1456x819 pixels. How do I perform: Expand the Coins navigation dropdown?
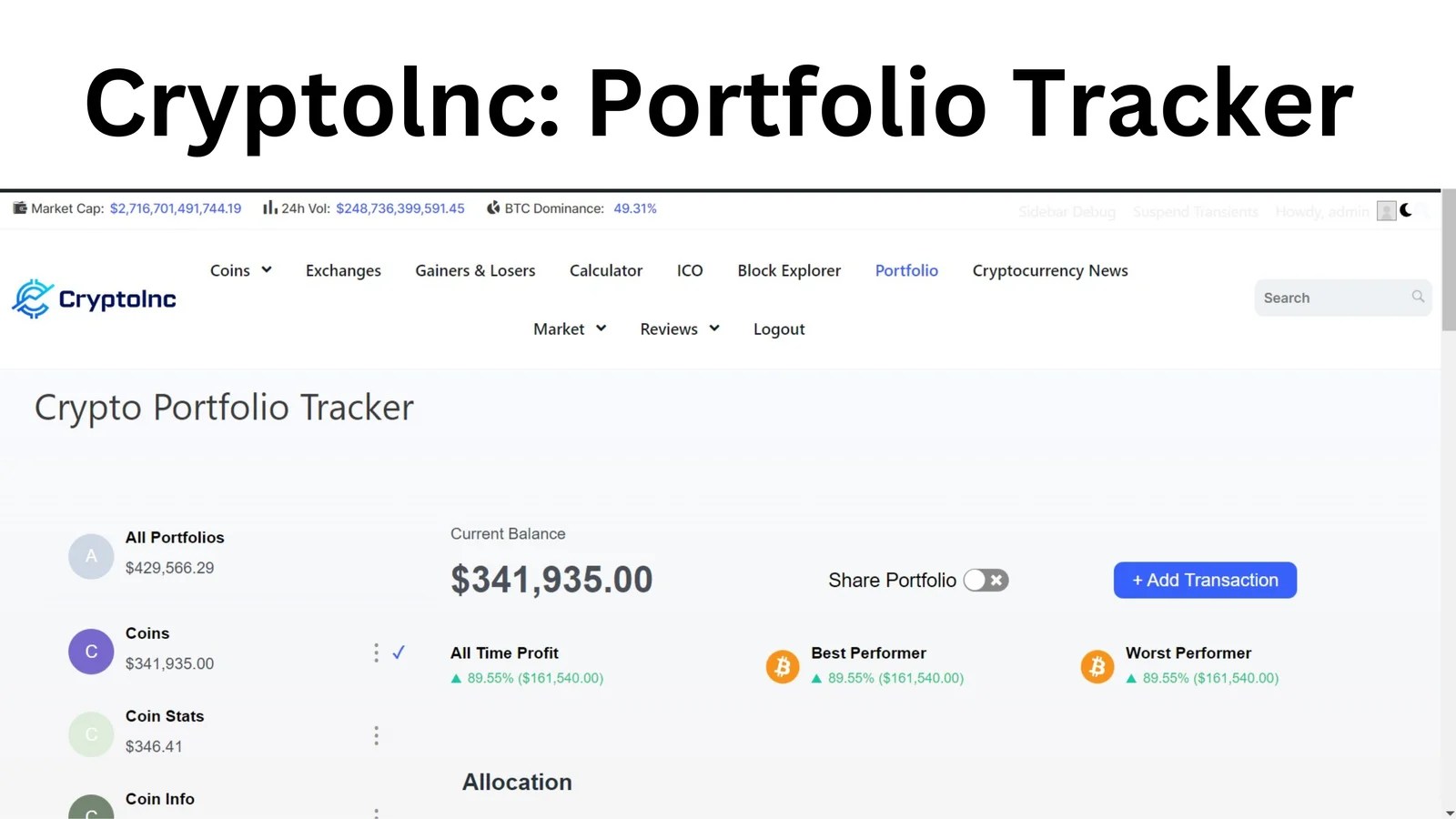(x=240, y=270)
